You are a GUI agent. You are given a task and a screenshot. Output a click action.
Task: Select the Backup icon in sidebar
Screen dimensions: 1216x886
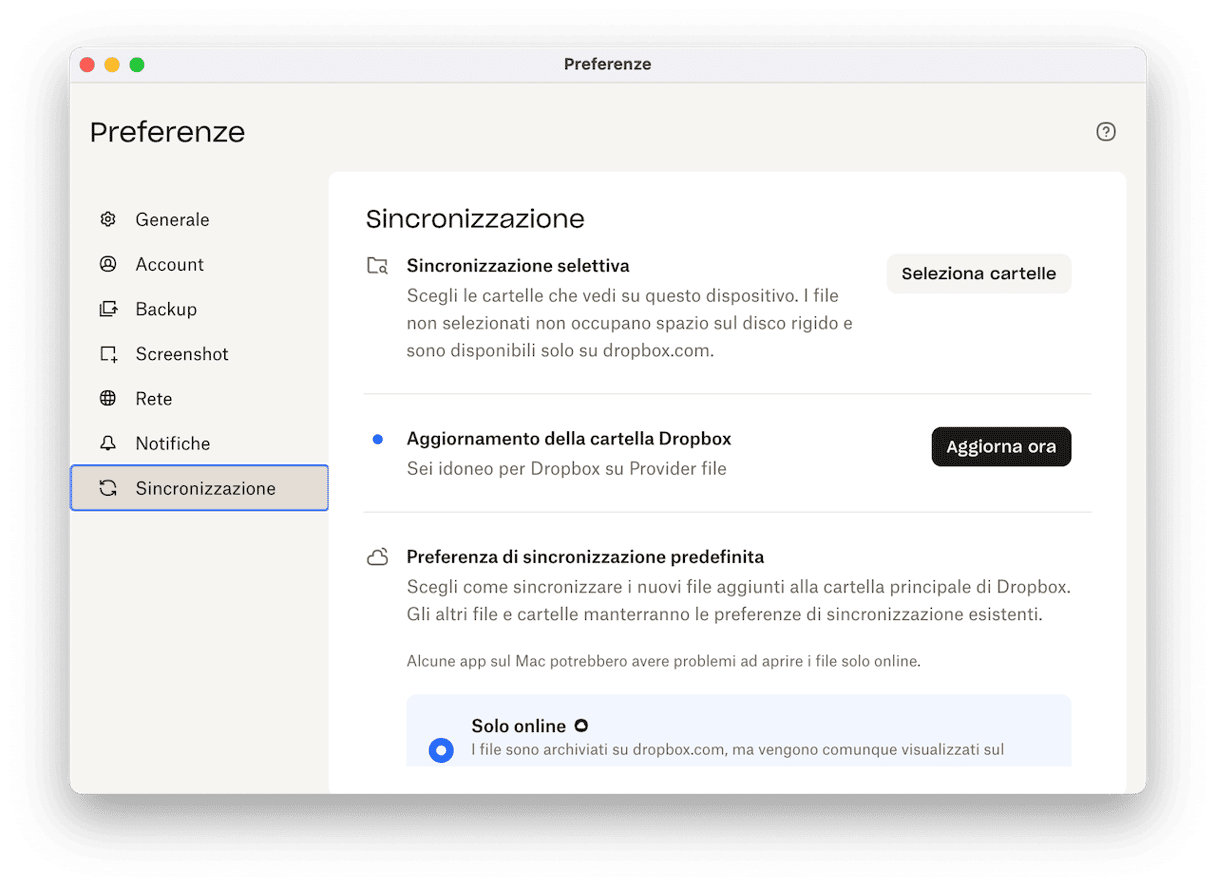[108, 309]
